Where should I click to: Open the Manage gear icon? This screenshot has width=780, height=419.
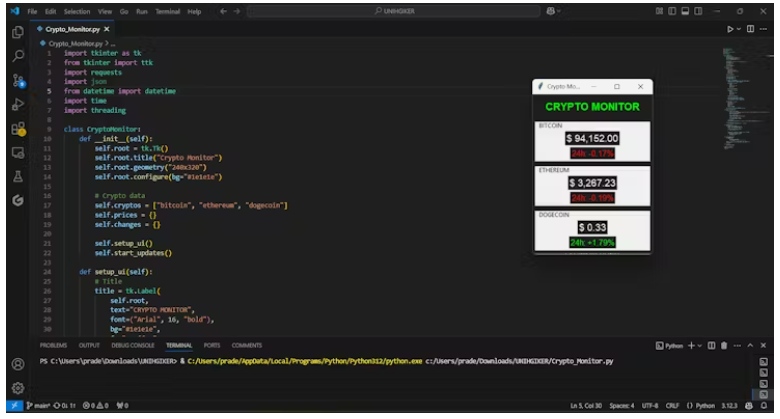pyautogui.click(x=18, y=388)
